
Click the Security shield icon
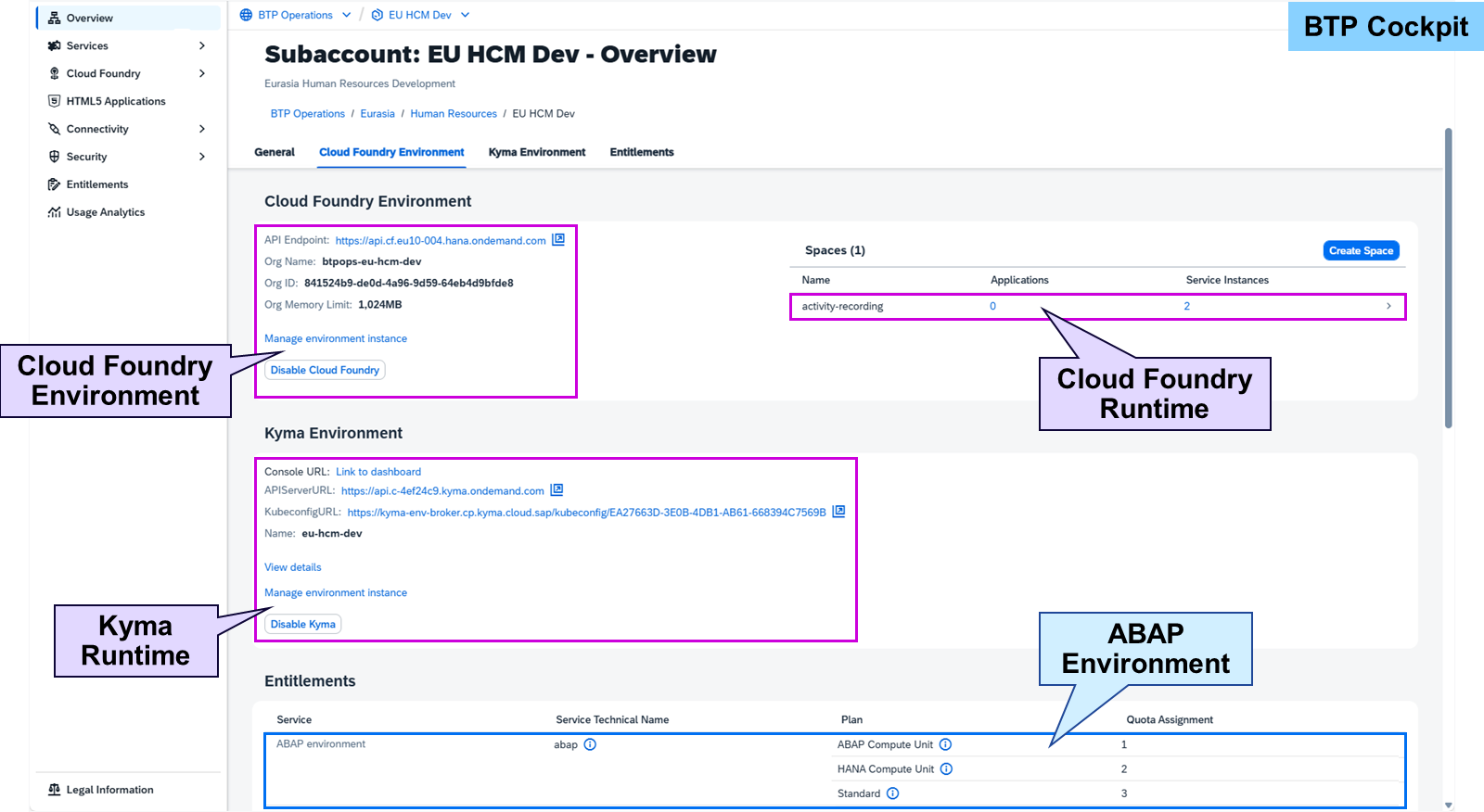[54, 157]
